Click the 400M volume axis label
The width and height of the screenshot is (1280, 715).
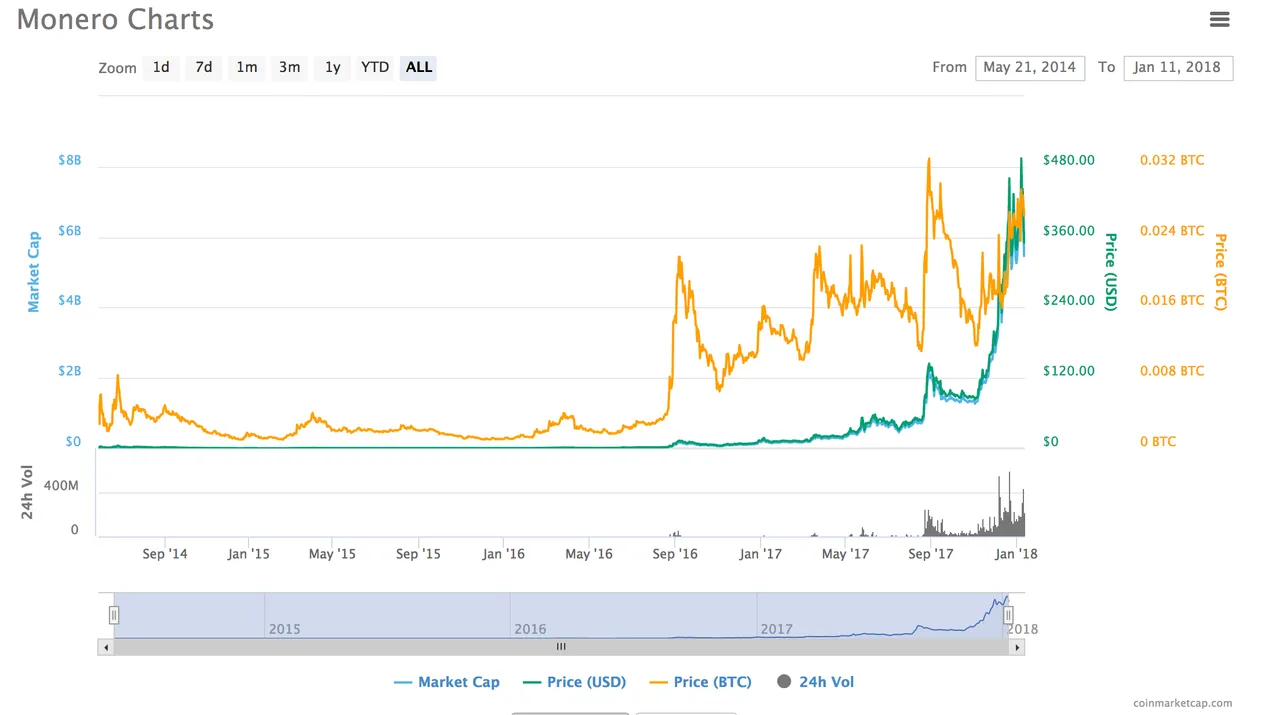pos(61,485)
